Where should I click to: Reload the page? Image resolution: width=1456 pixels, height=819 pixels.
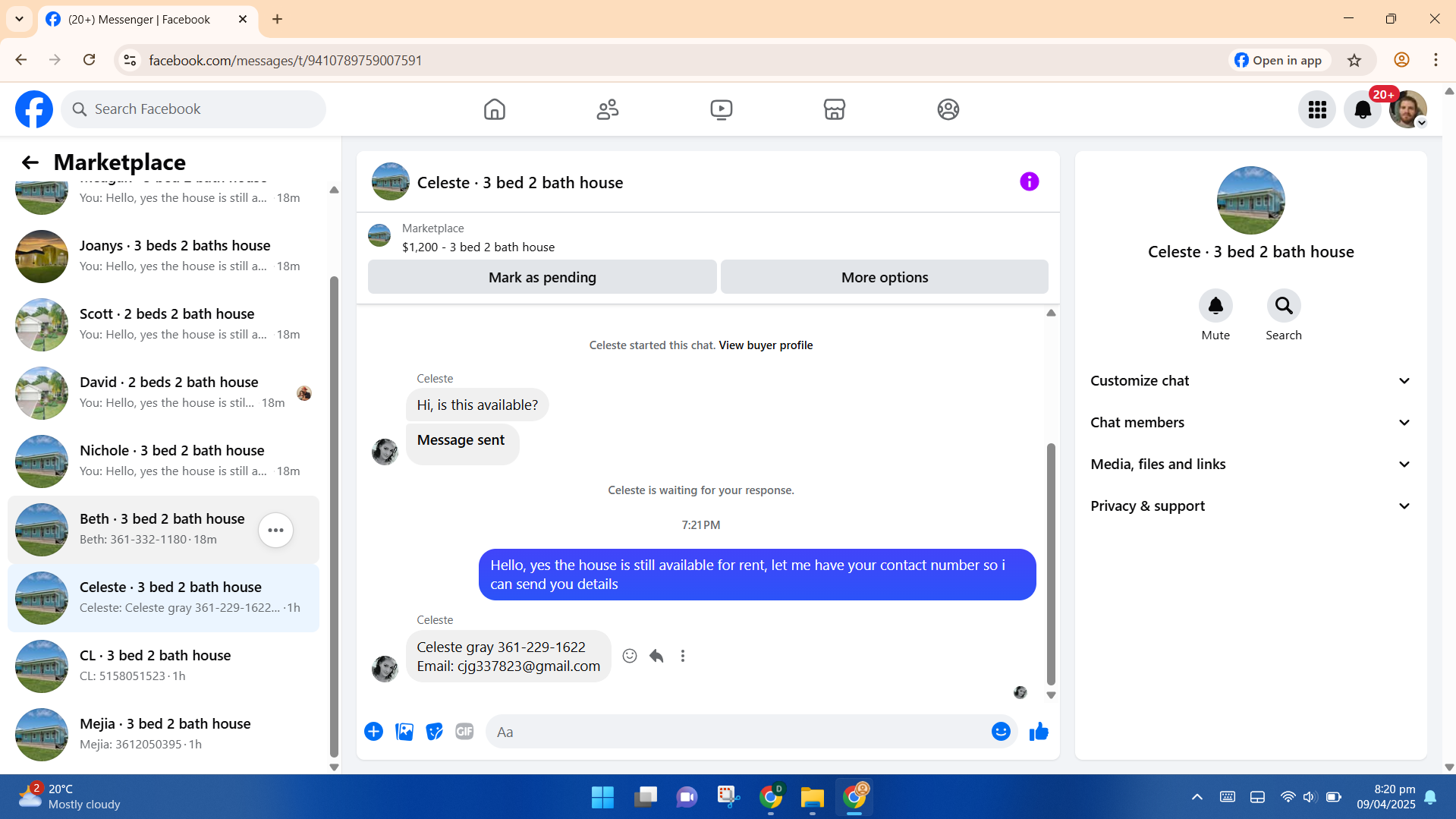click(x=90, y=60)
